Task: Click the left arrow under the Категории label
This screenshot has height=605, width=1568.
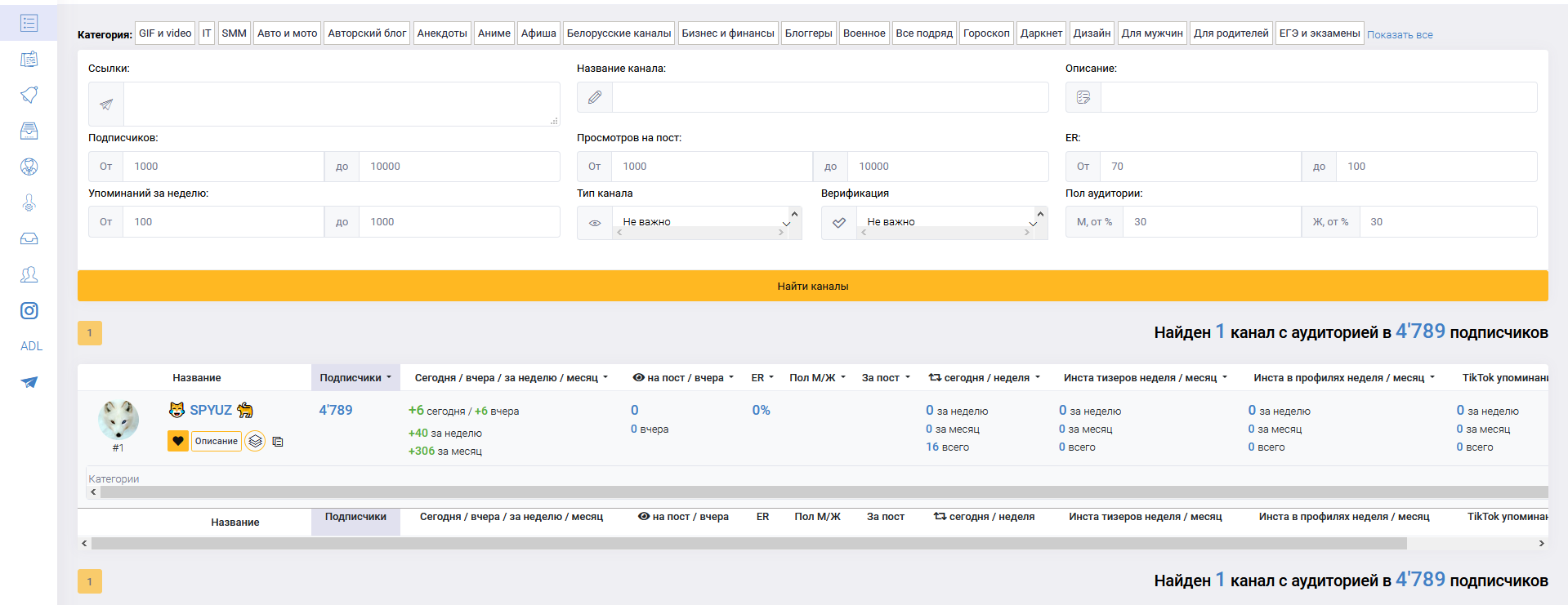Action: [x=93, y=492]
